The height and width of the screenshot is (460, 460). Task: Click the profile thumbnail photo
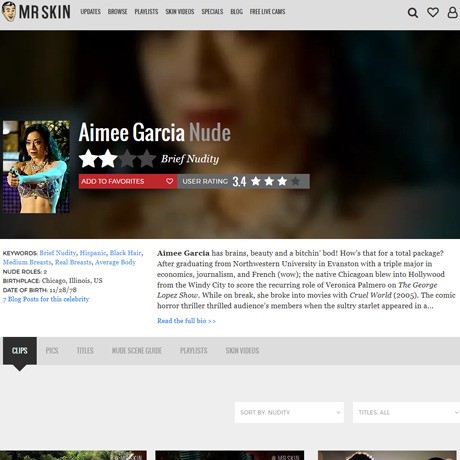click(36, 167)
